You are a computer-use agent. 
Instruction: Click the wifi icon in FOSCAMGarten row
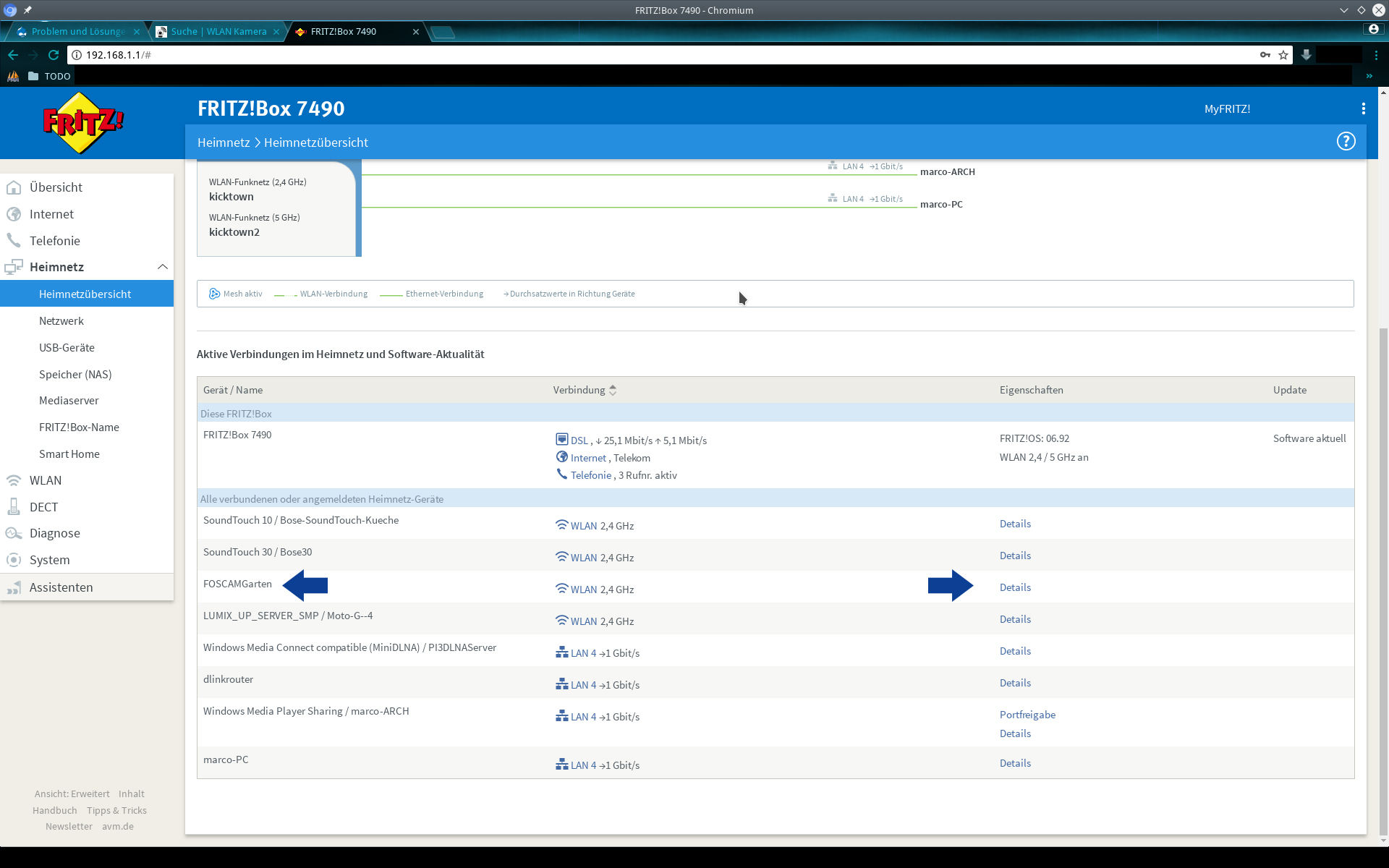pyautogui.click(x=562, y=588)
